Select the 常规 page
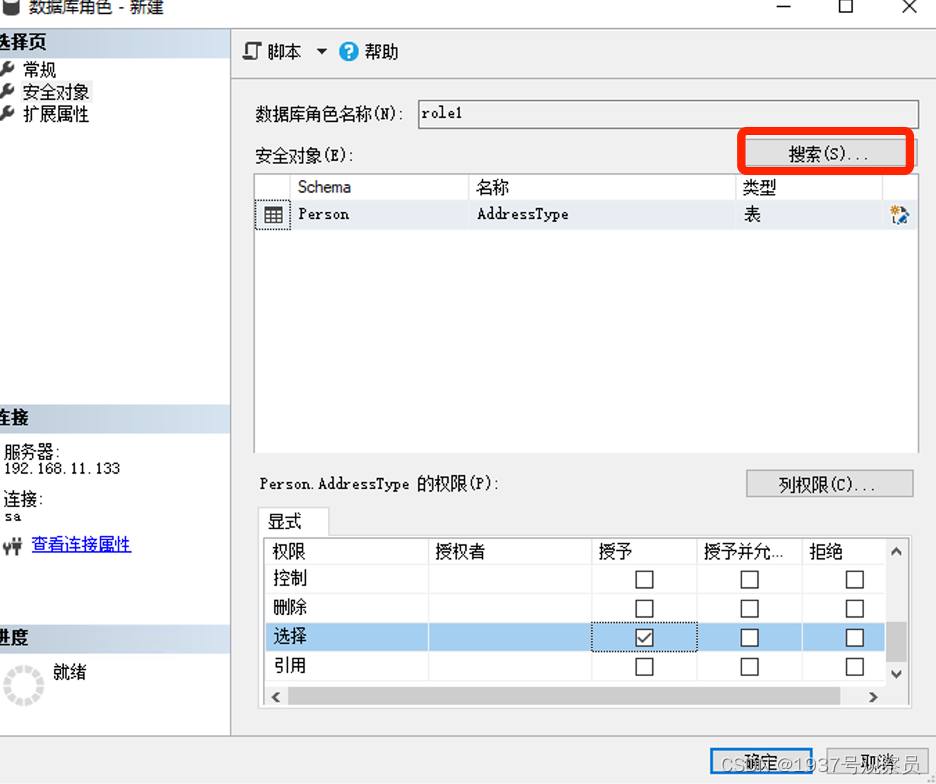 pos(39,69)
